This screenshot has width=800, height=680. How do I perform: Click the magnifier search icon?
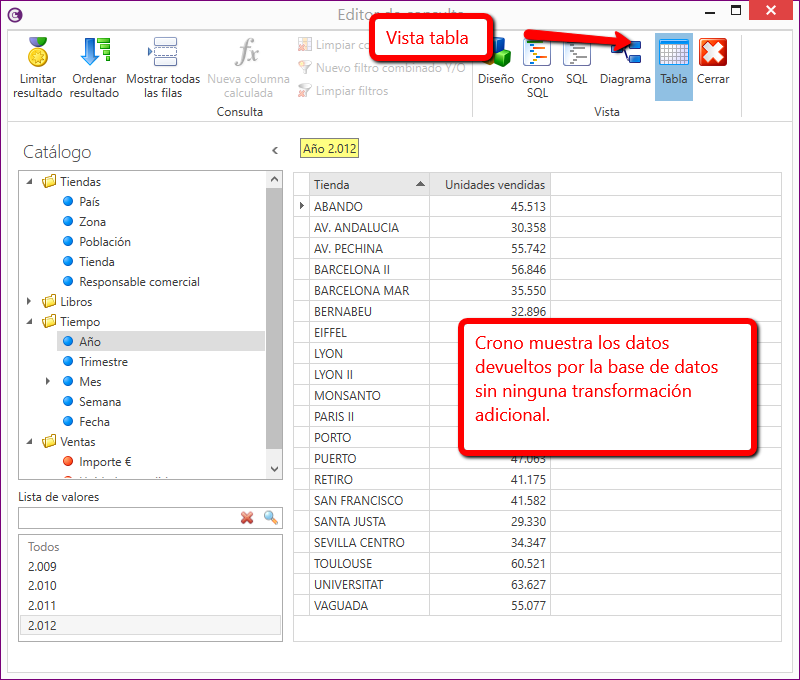tap(270, 518)
